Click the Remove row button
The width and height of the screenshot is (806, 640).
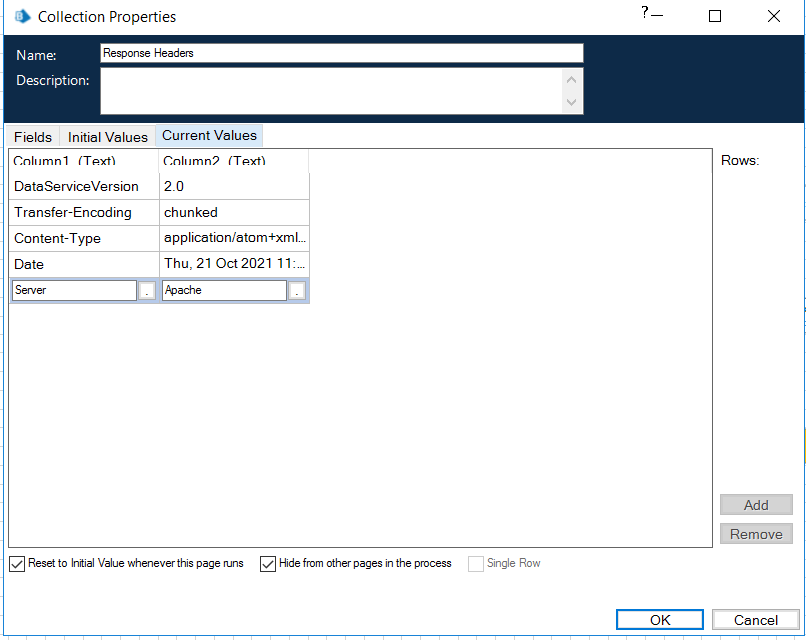pyautogui.click(x=756, y=534)
